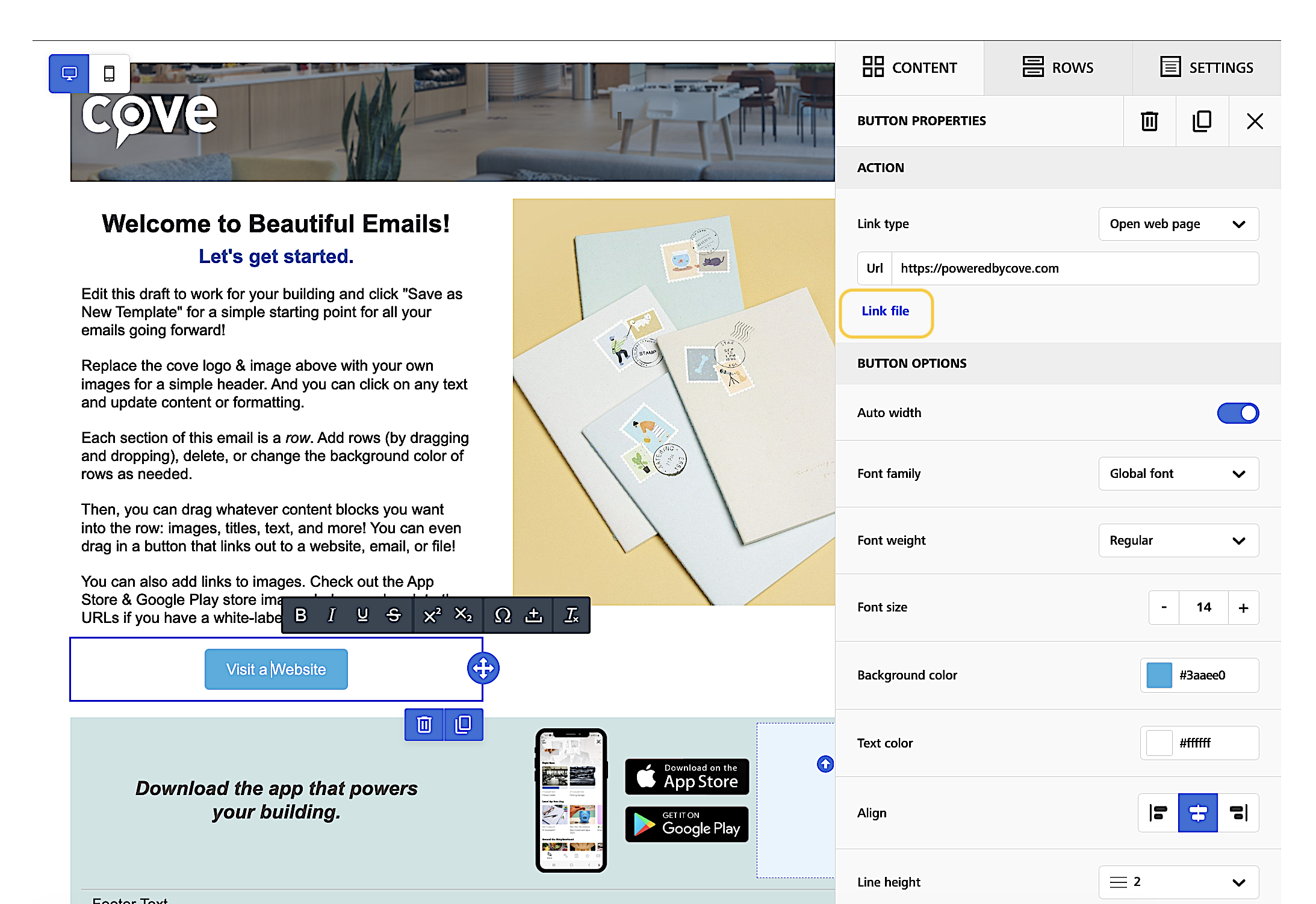1316x904 pixels.
Task: Click the Action section header
Action: [x=1058, y=168]
